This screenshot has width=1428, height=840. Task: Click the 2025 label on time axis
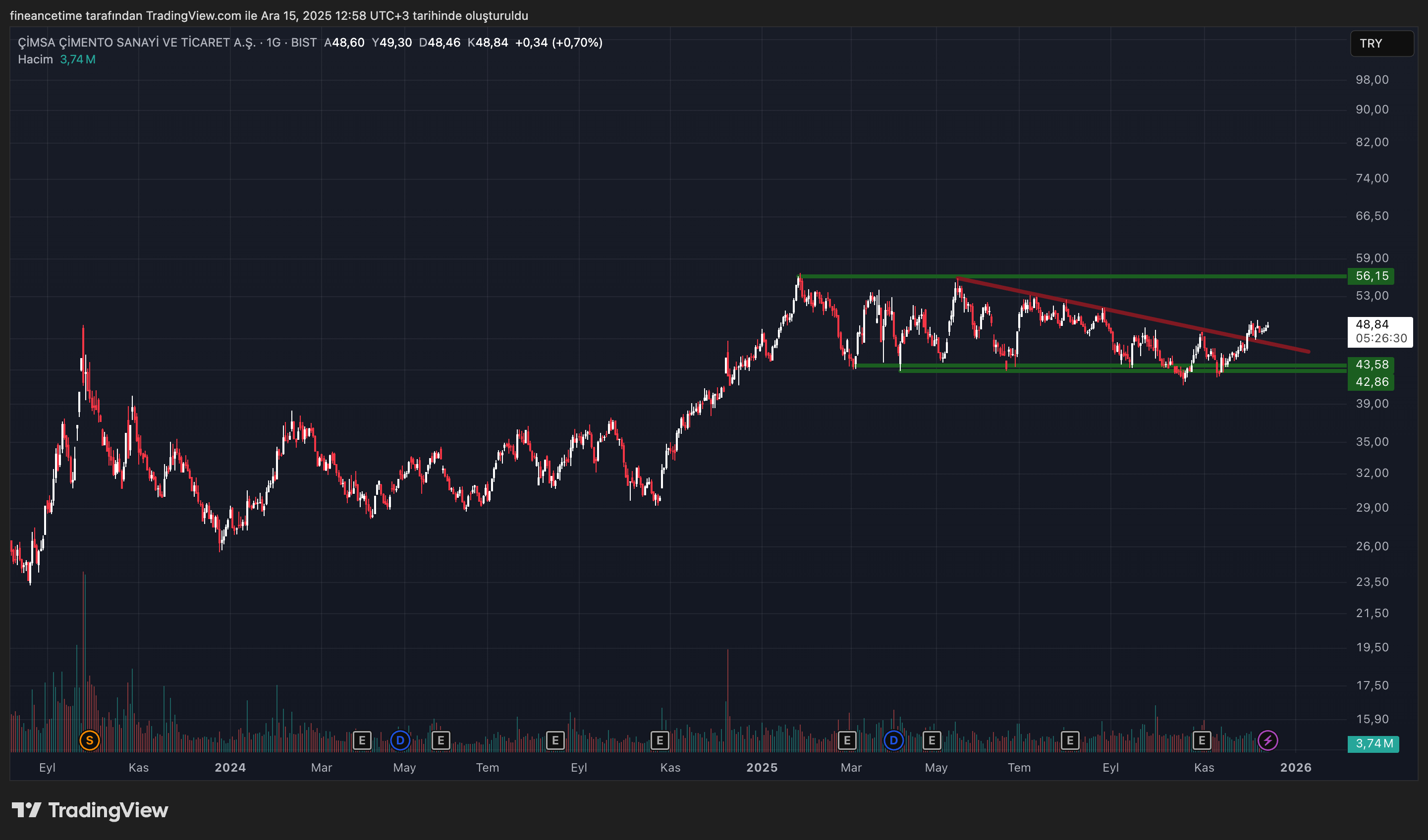(761, 767)
